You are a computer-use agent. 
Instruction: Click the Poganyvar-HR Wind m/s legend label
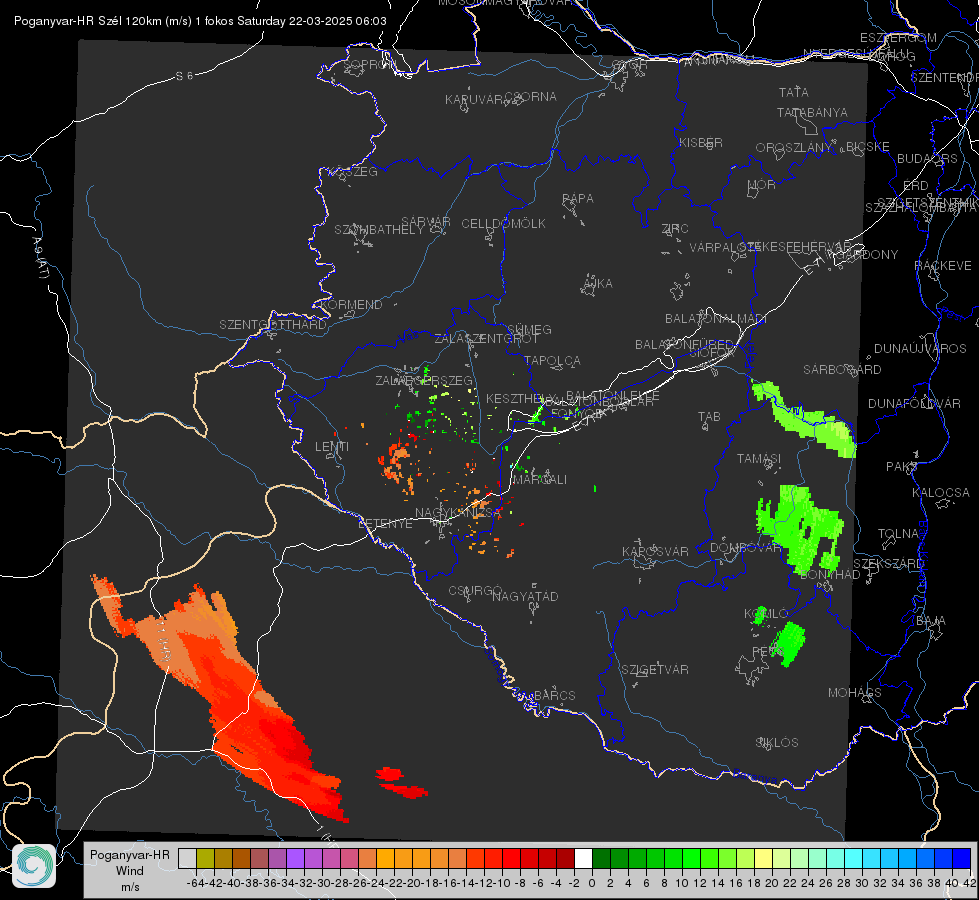pos(130,870)
